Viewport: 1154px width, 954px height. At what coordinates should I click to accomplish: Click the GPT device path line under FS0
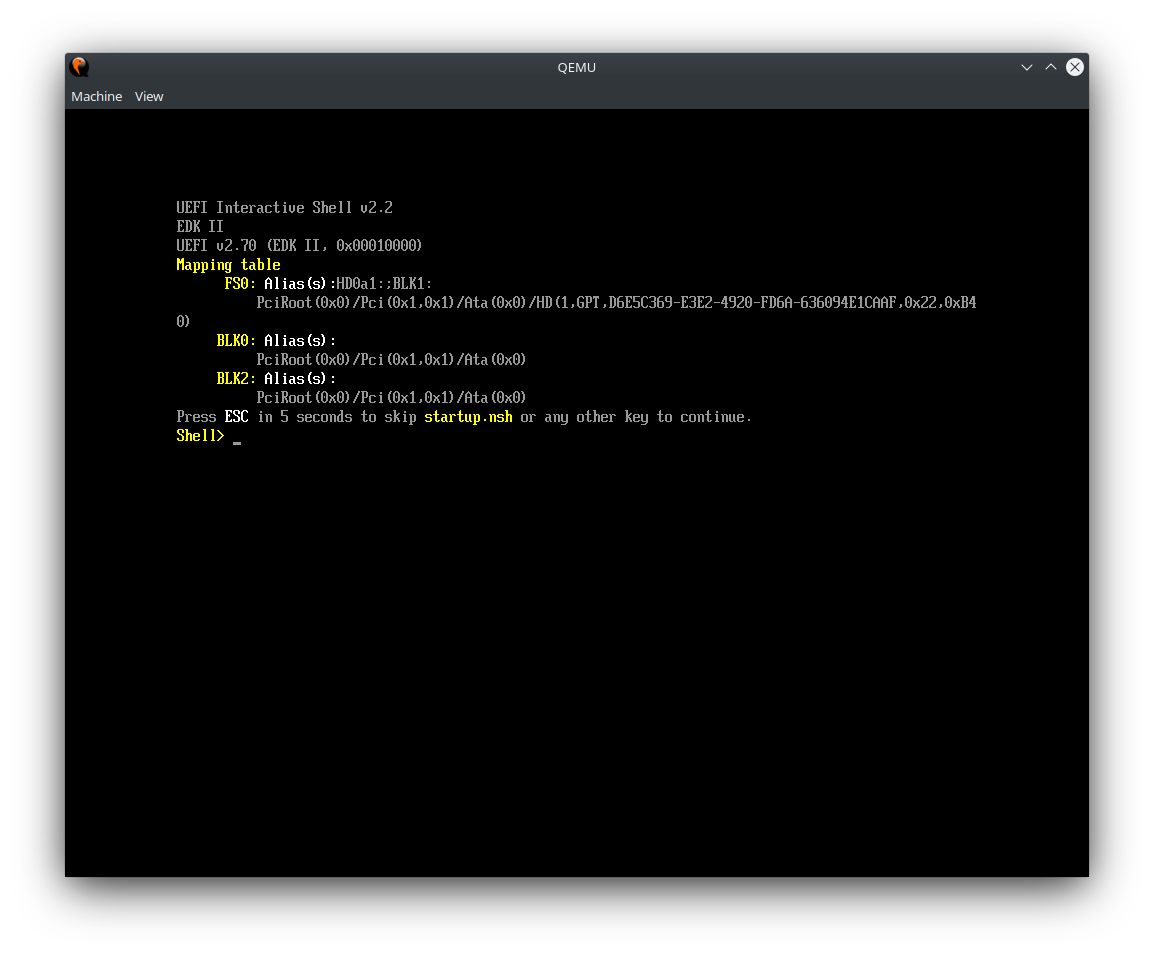tap(616, 303)
